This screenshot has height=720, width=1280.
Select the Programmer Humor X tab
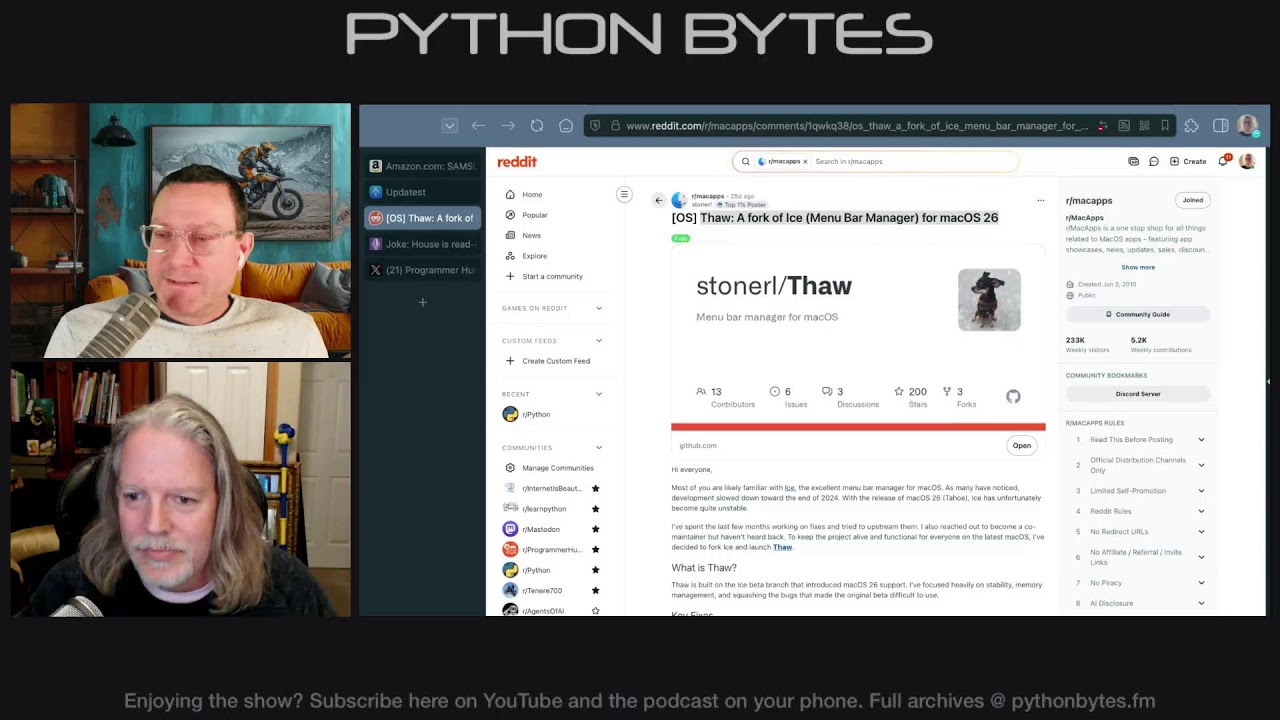[422, 270]
